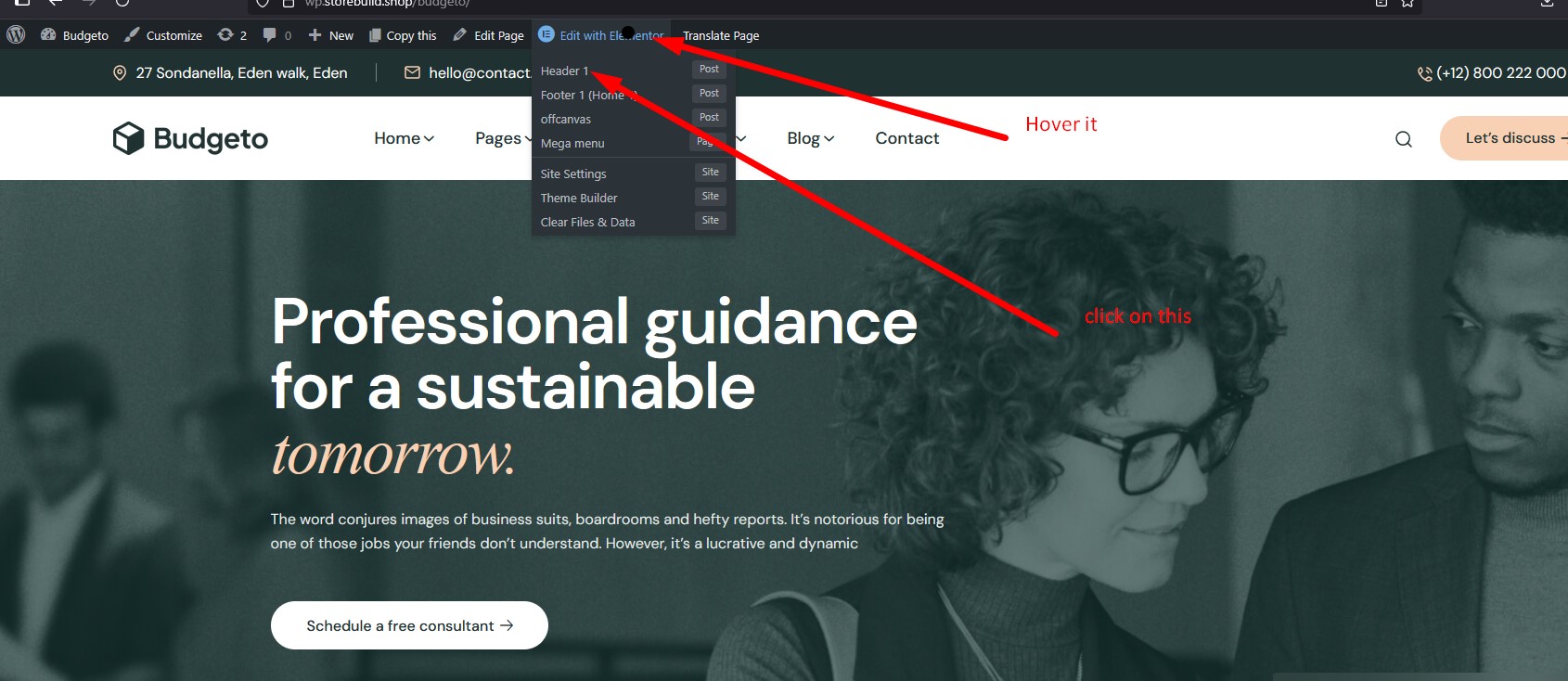
Task: Open the site search magnifier icon
Action: click(x=1403, y=139)
